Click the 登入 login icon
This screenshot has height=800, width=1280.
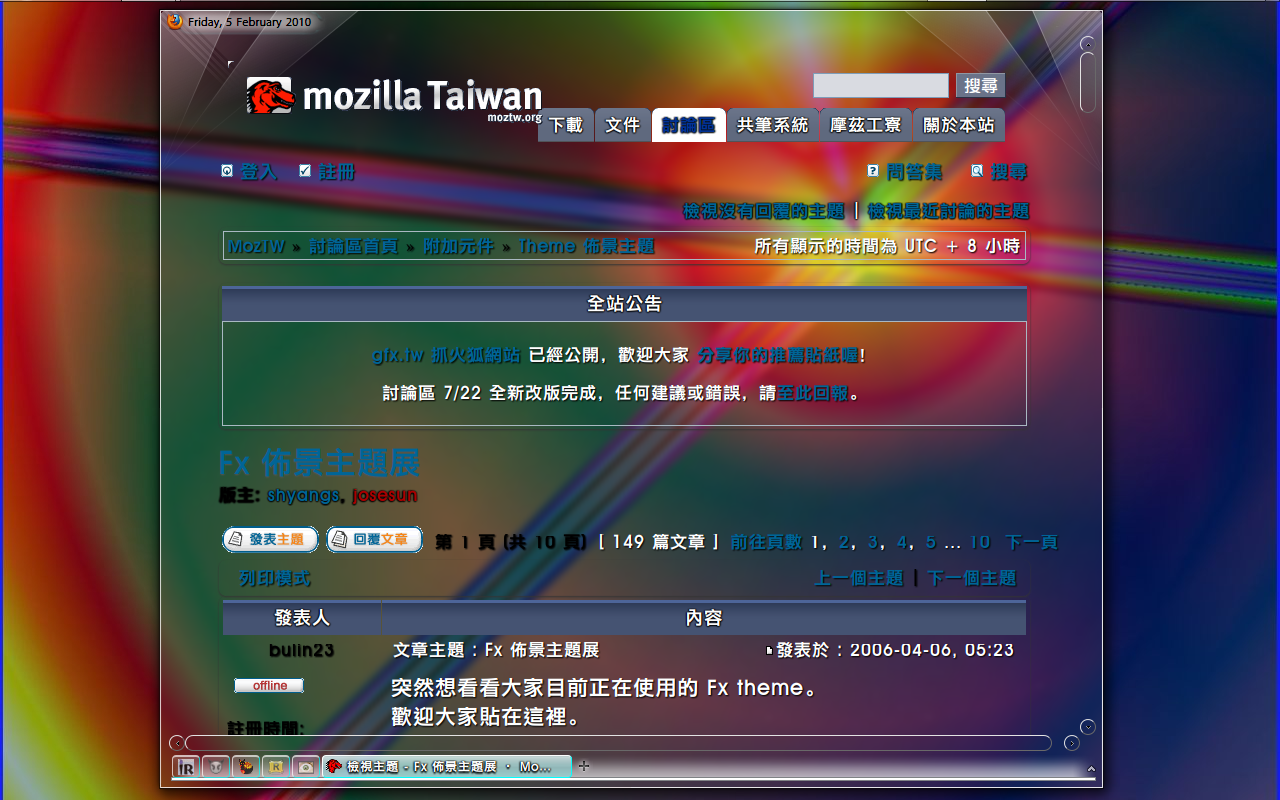click(227, 171)
